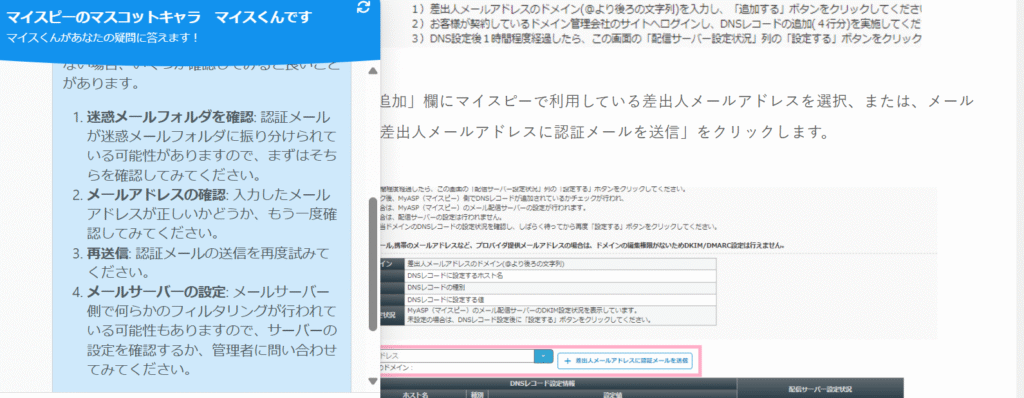Image resolution: width=1024 pixels, height=398 pixels.
Task: Click the chat scroll up arrow
Action: tap(373, 71)
